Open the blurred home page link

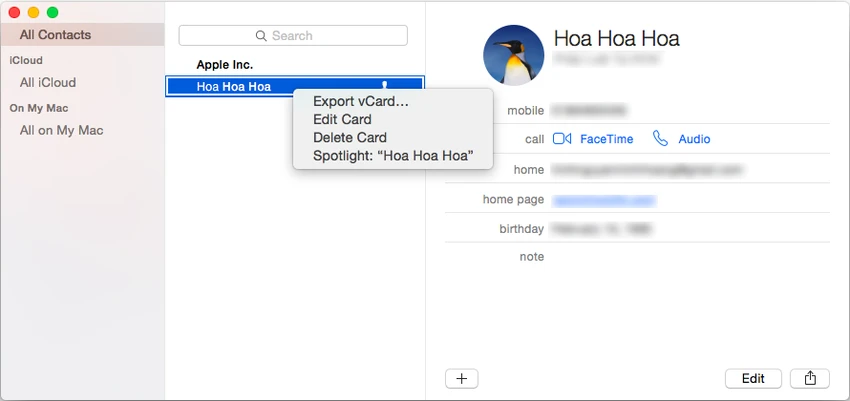coord(604,201)
